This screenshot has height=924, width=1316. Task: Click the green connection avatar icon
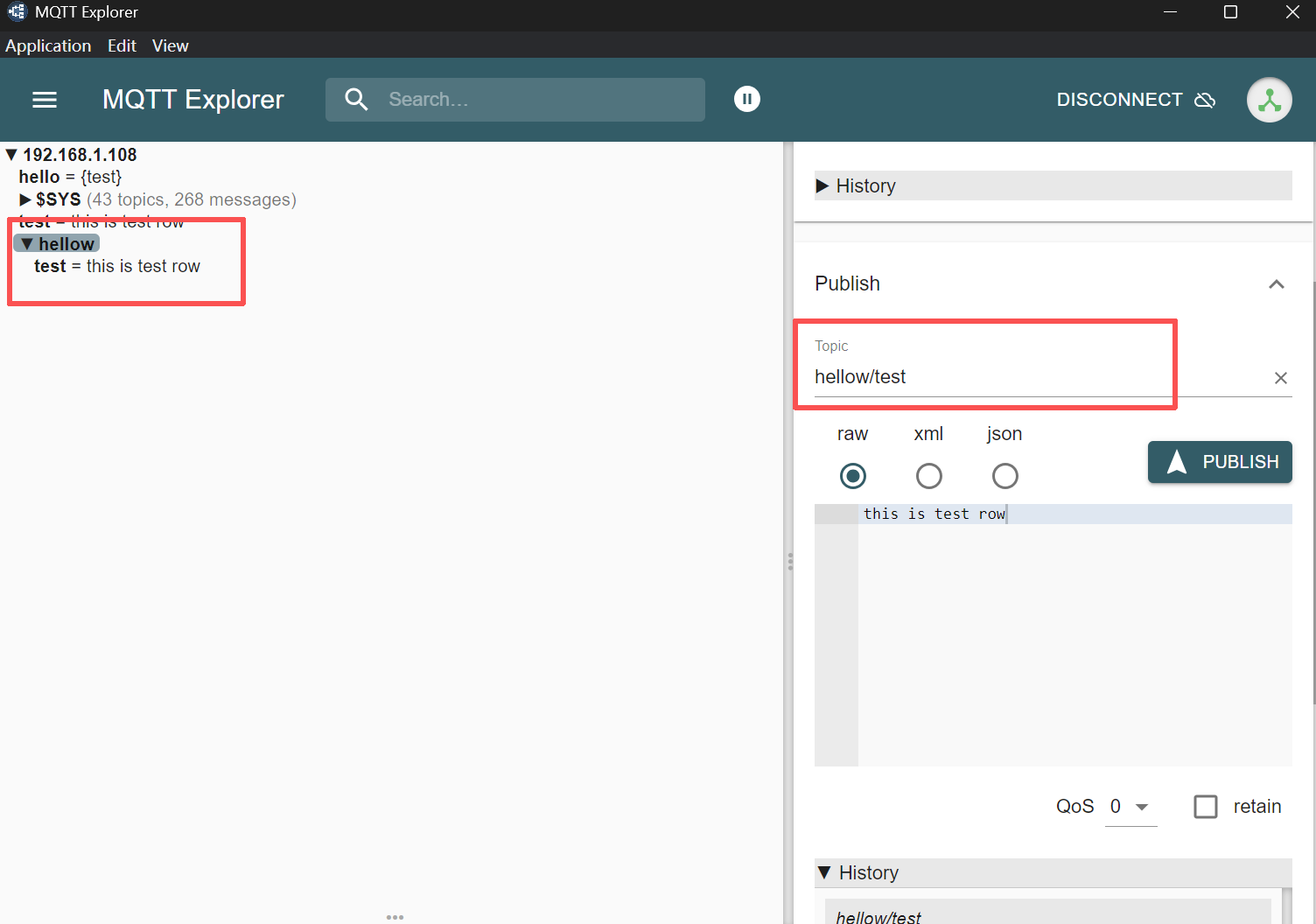coord(1269,100)
